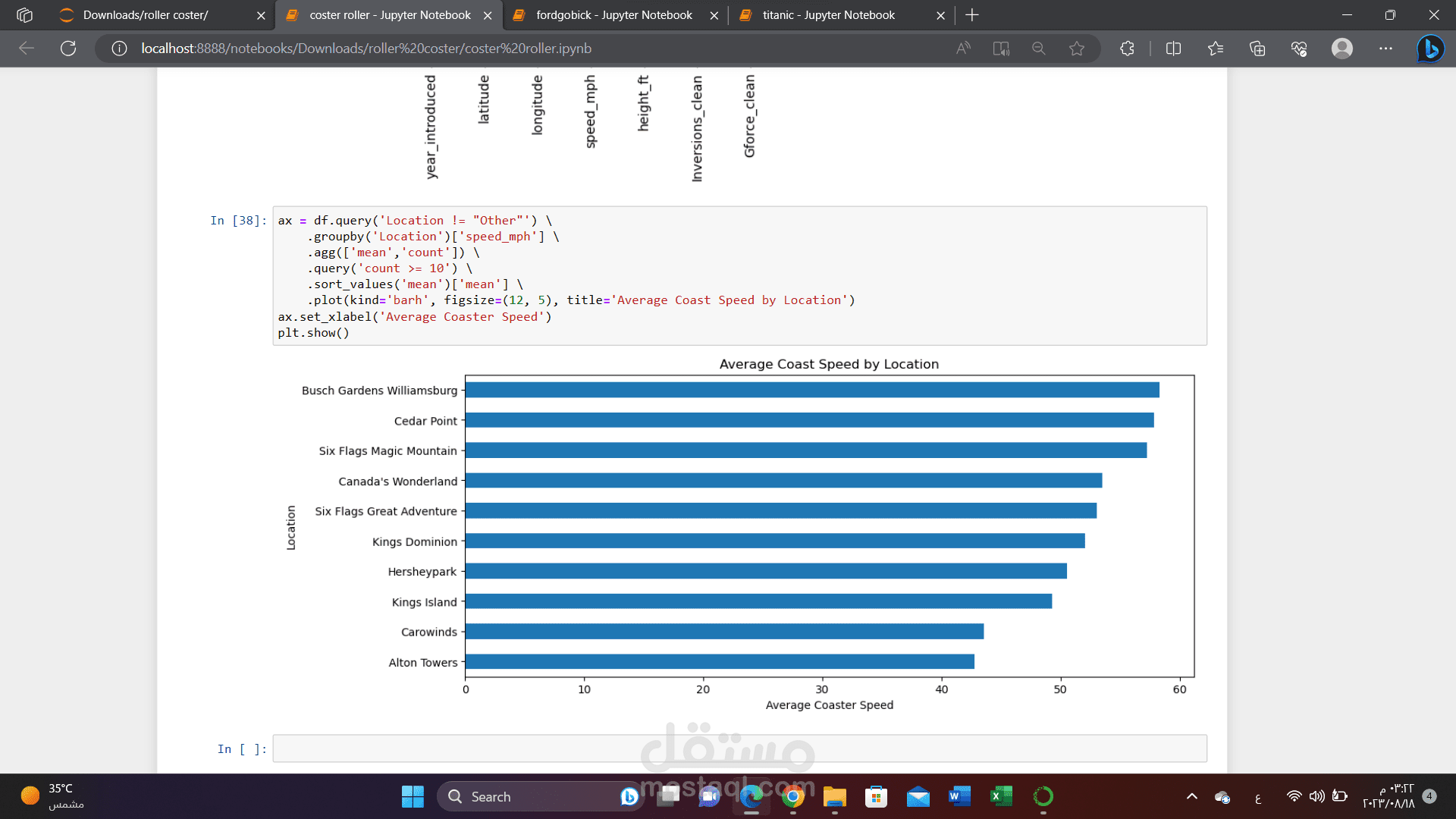Expand the hidden system tray icons
Viewport: 1456px width, 819px height.
pos(1192,796)
